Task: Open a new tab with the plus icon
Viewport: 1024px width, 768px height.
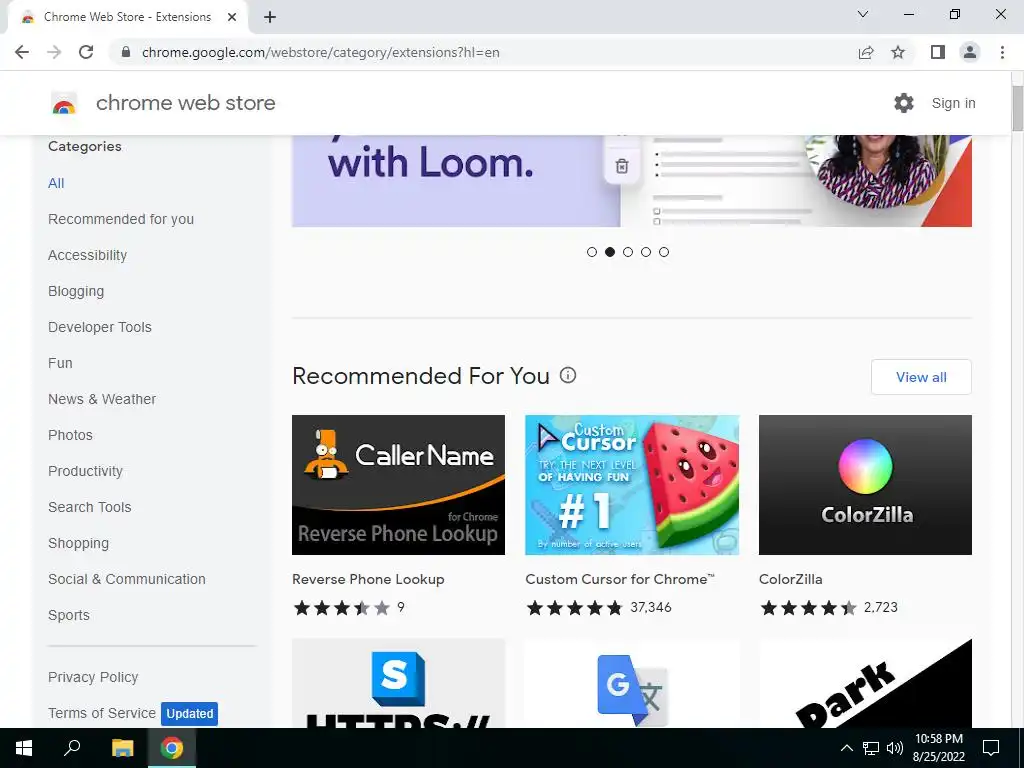Action: coord(270,17)
